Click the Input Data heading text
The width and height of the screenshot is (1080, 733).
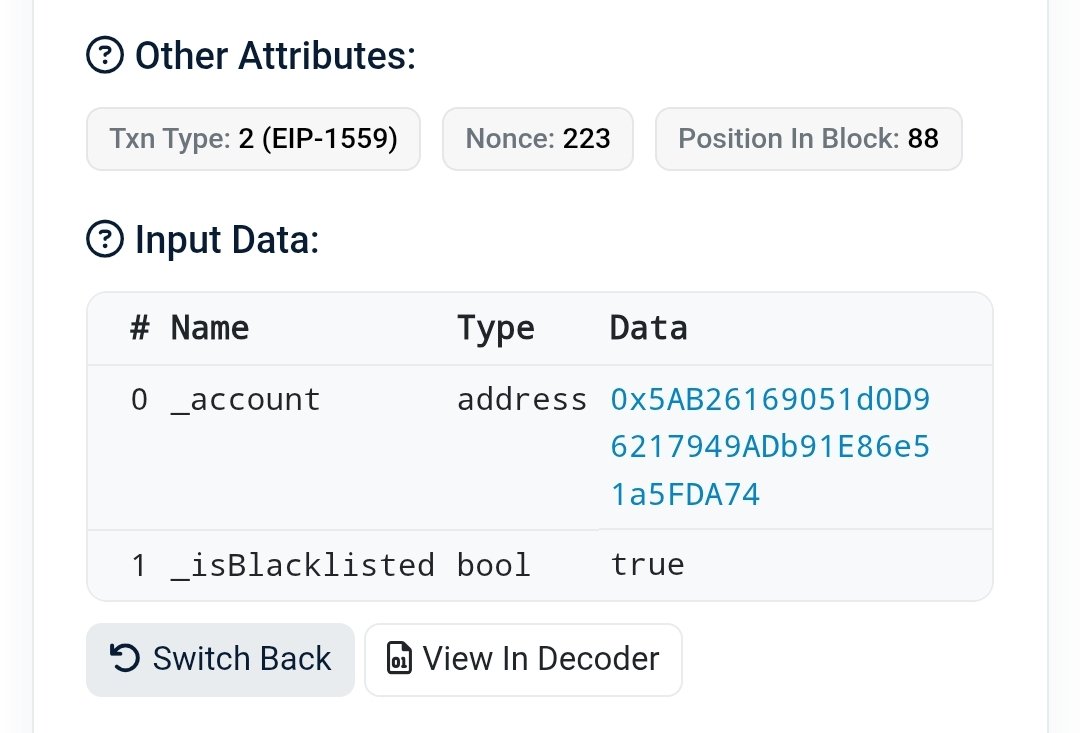(x=227, y=240)
